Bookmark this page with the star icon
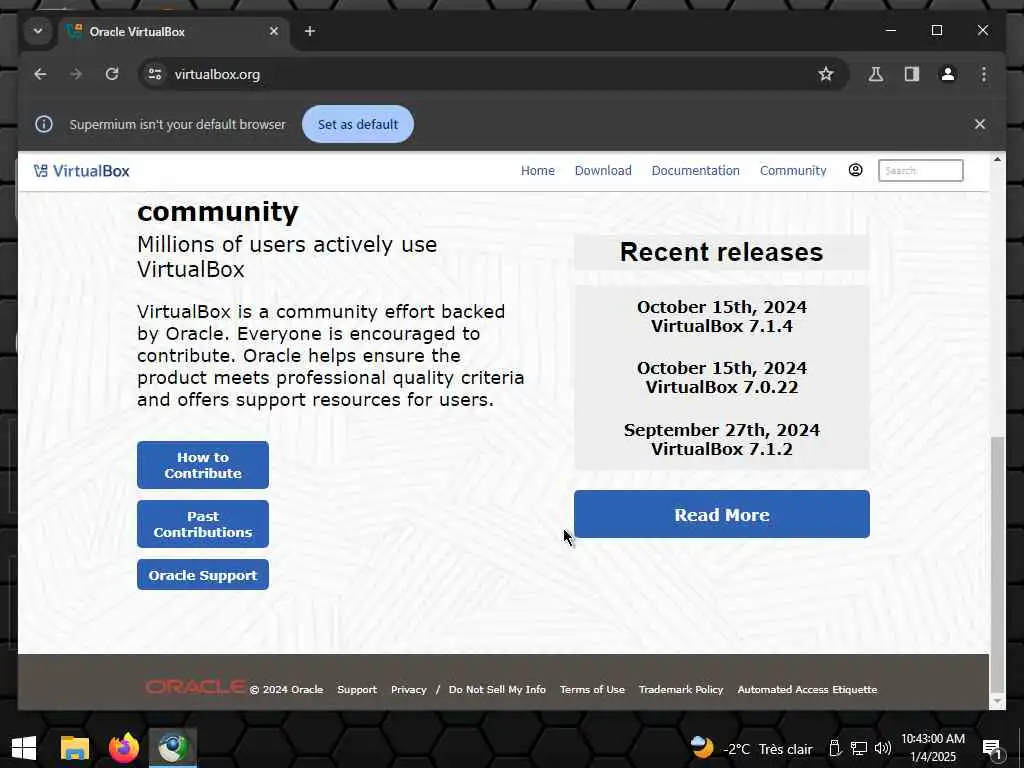This screenshot has width=1024, height=768. click(x=825, y=74)
